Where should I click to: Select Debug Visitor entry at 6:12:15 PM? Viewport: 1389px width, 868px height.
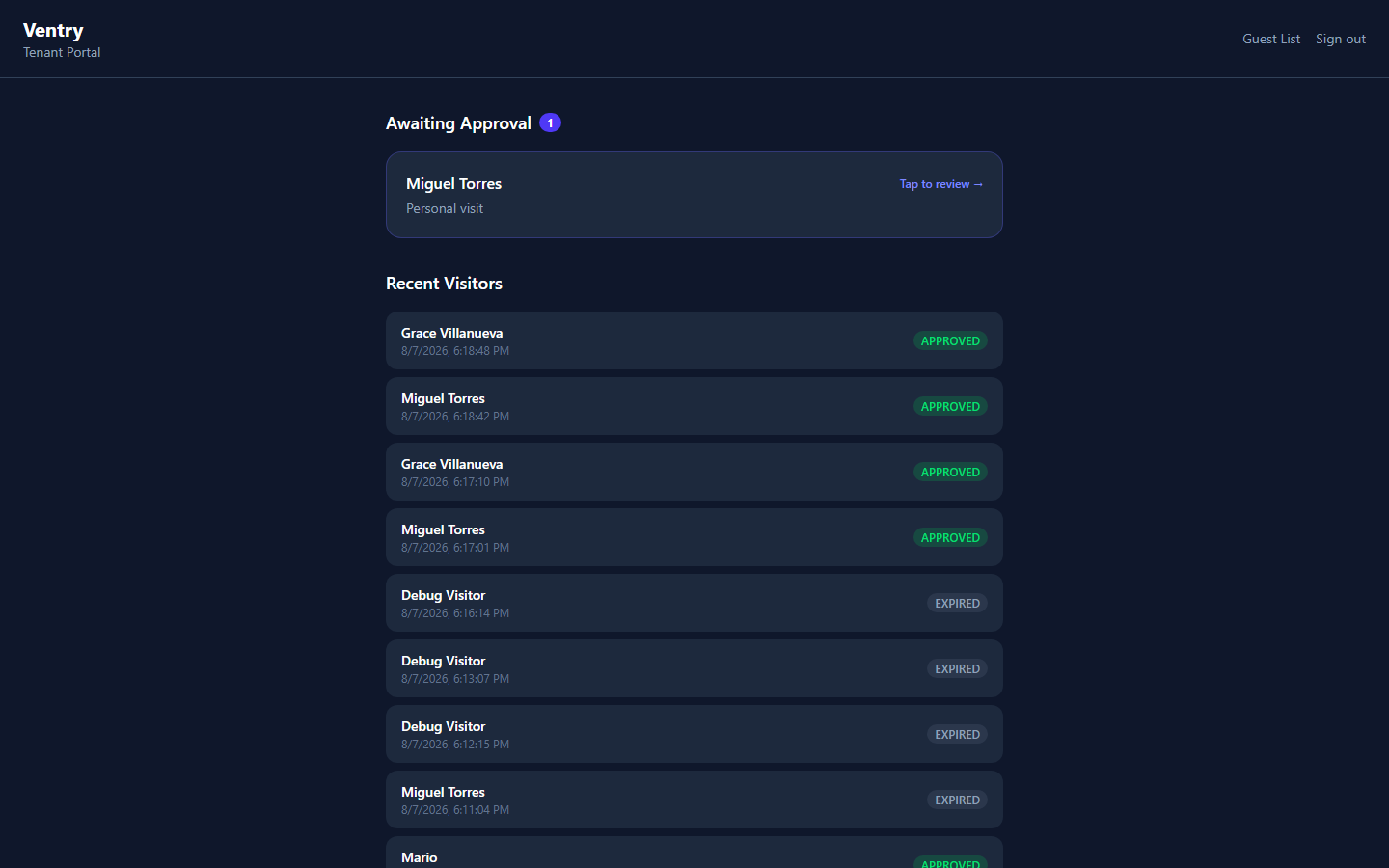click(x=694, y=734)
